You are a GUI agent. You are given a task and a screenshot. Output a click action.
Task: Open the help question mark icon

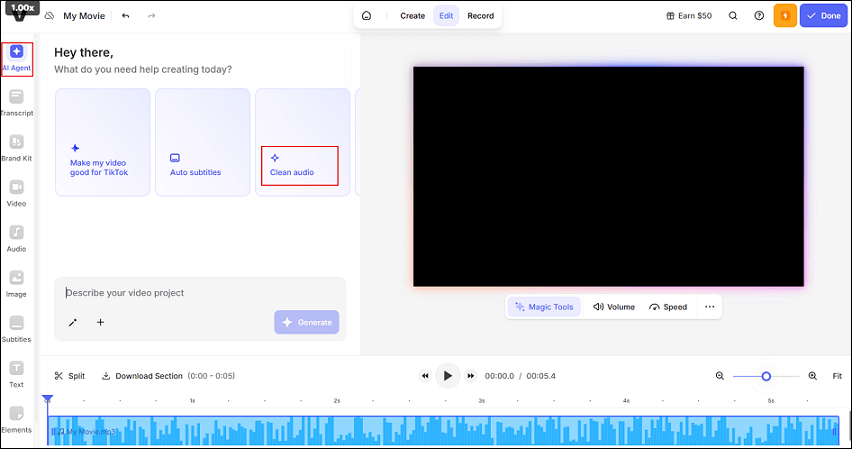759,16
